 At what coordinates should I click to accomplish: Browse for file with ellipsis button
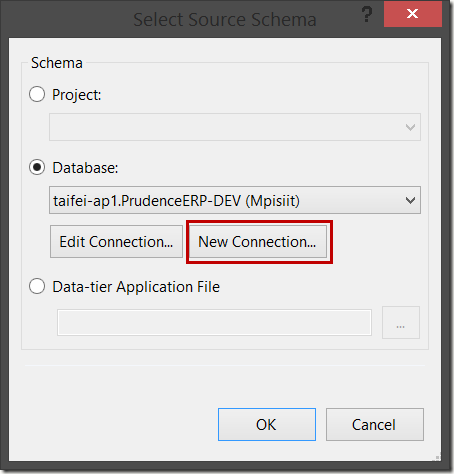(401, 323)
